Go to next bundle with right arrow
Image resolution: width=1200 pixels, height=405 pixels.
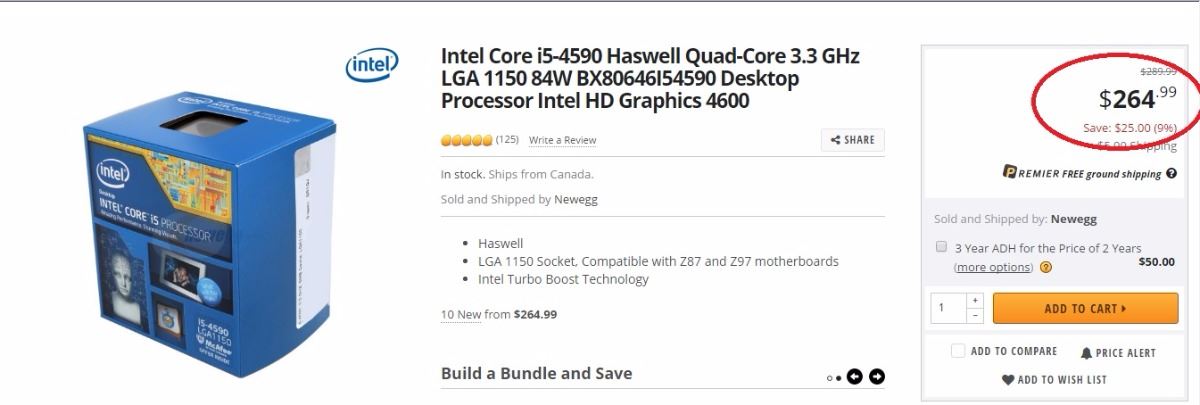click(x=877, y=376)
